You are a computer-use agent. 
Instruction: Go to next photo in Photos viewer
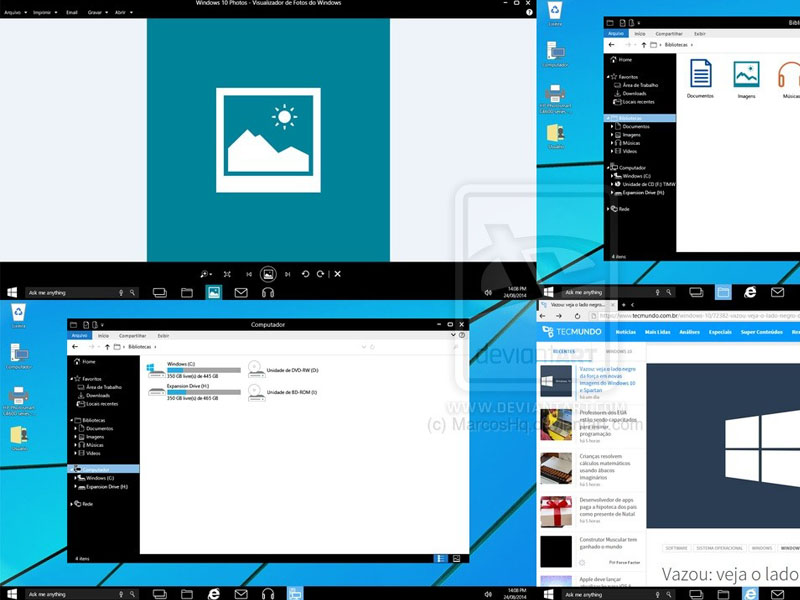tap(287, 274)
